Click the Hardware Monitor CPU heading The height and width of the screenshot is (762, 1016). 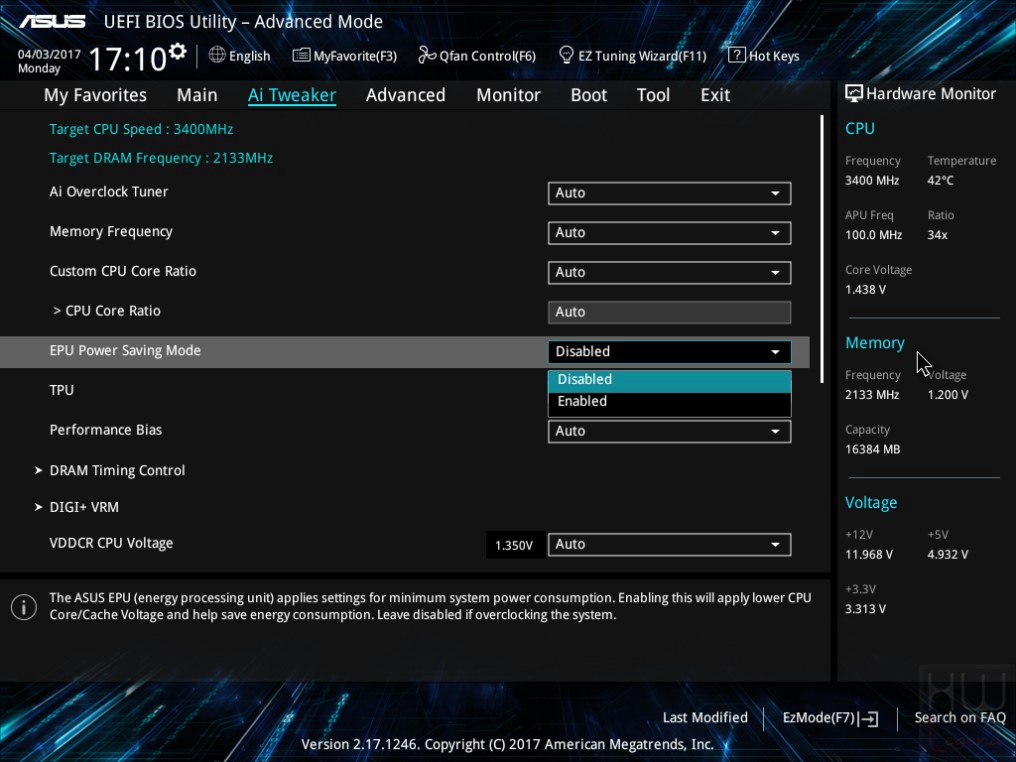(860, 128)
